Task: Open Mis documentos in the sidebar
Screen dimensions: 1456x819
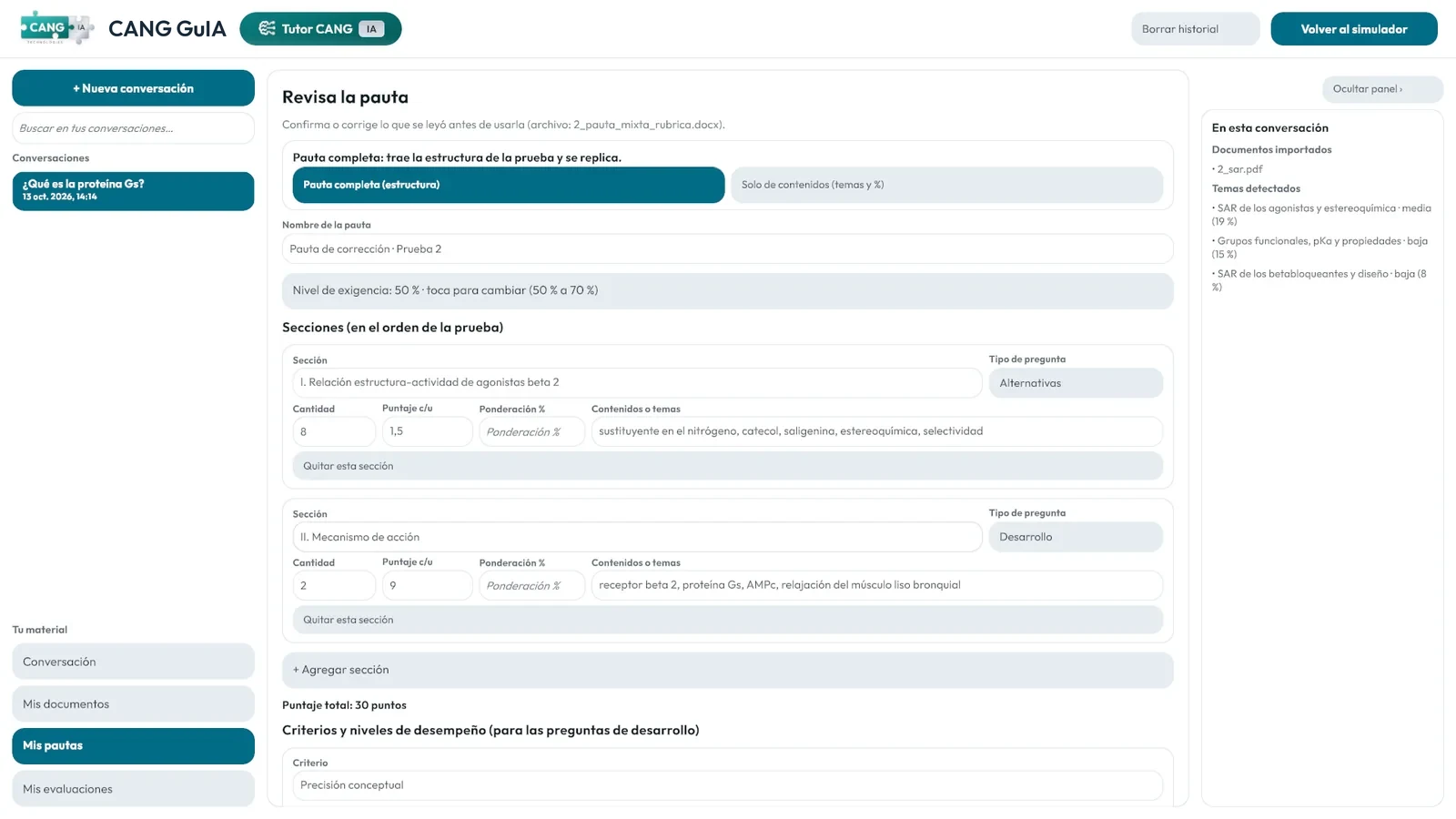Action: [x=133, y=704]
